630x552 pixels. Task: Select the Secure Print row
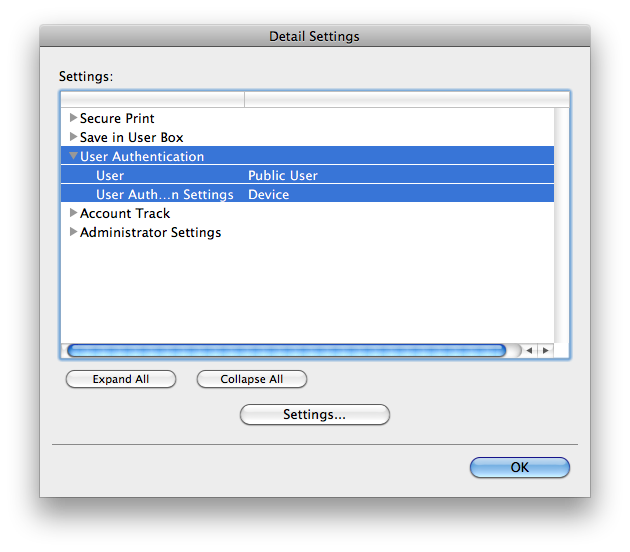[x=307, y=118]
